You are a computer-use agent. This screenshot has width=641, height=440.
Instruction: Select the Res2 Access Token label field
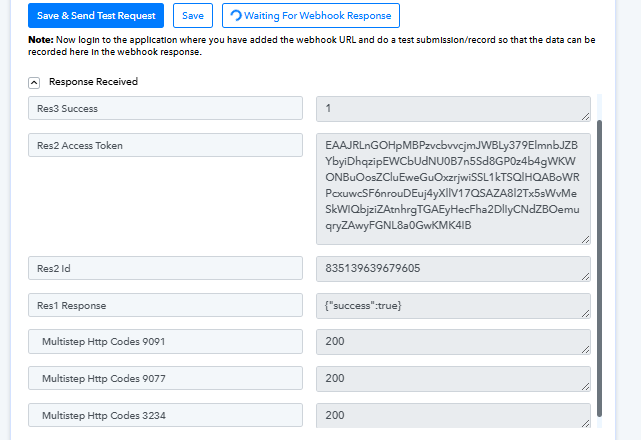tap(165, 145)
